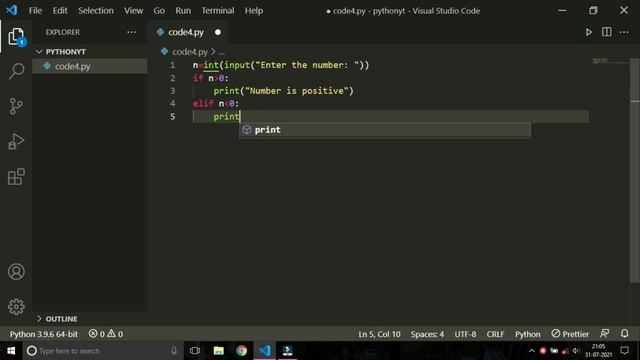Open the feedback icon in status bar
This screenshot has width=640, height=360.
pos(604,333)
